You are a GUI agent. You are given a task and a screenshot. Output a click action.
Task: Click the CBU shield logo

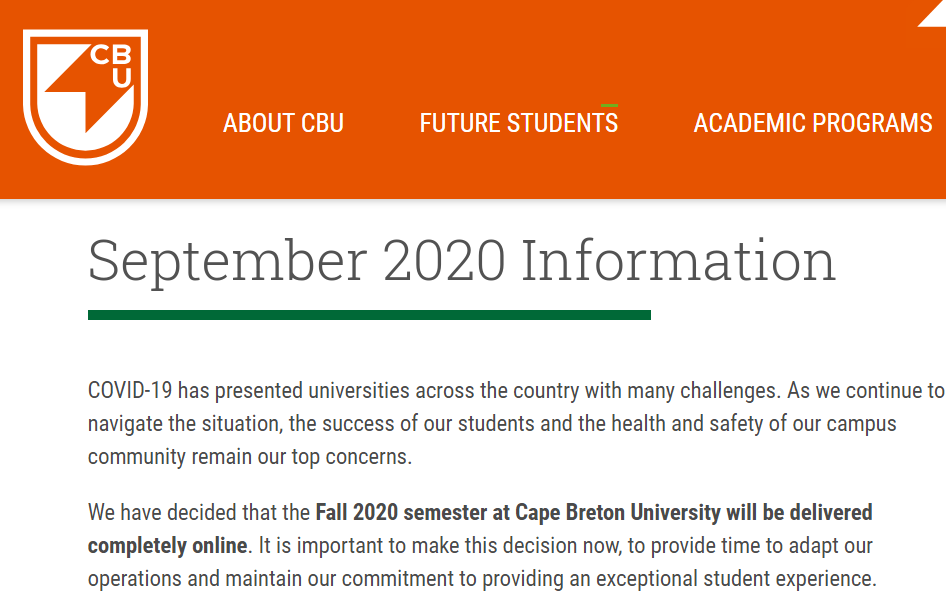point(85,97)
